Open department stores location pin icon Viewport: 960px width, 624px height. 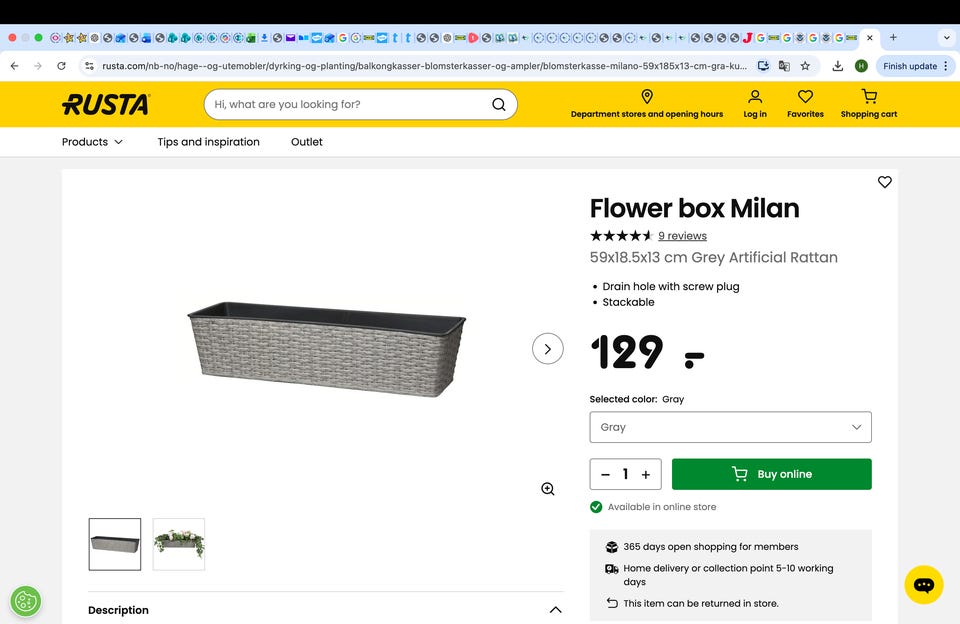tap(647, 96)
